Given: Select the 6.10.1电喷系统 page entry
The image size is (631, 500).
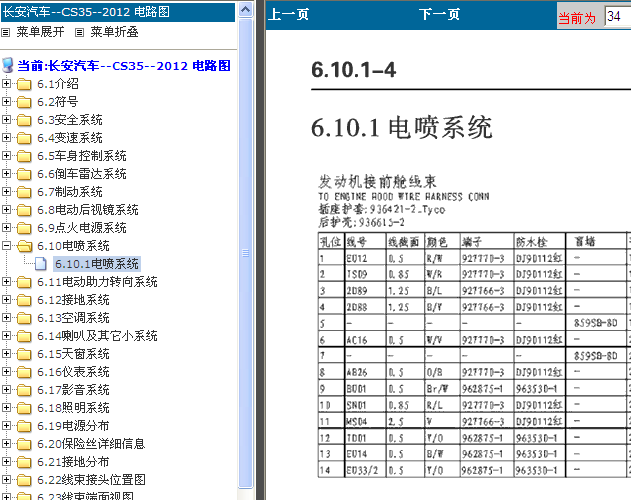Looking at the screenshot, I should (x=97, y=264).
